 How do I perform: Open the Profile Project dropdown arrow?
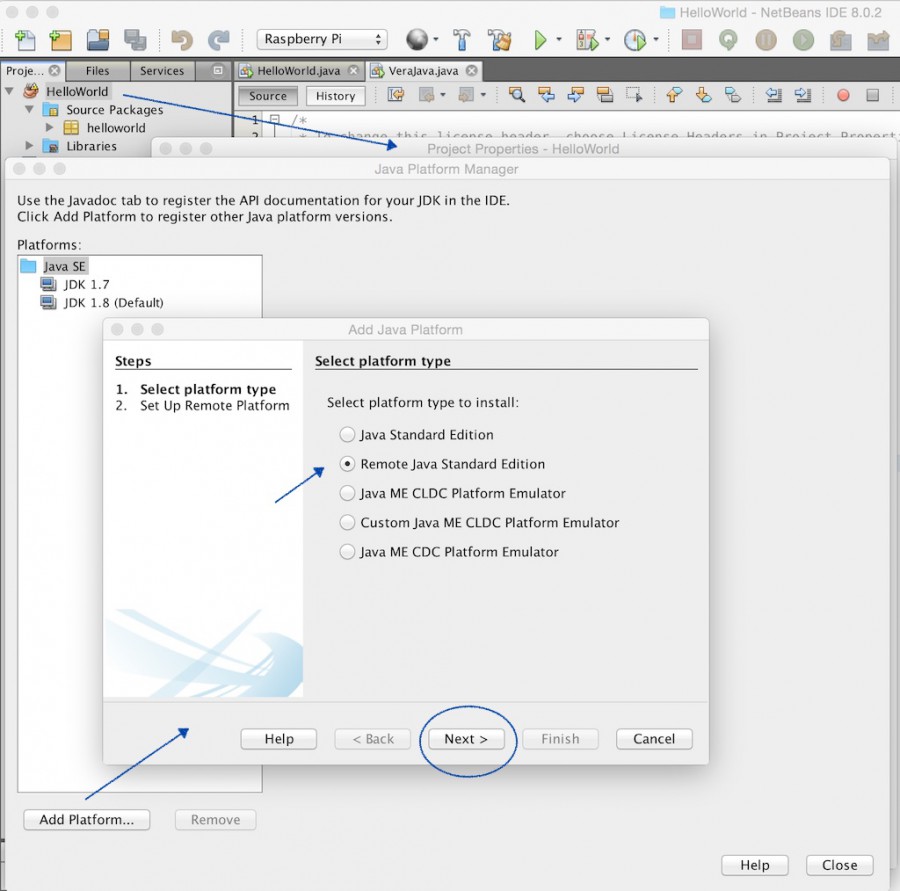pyautogui.click(x=655, y=40)
